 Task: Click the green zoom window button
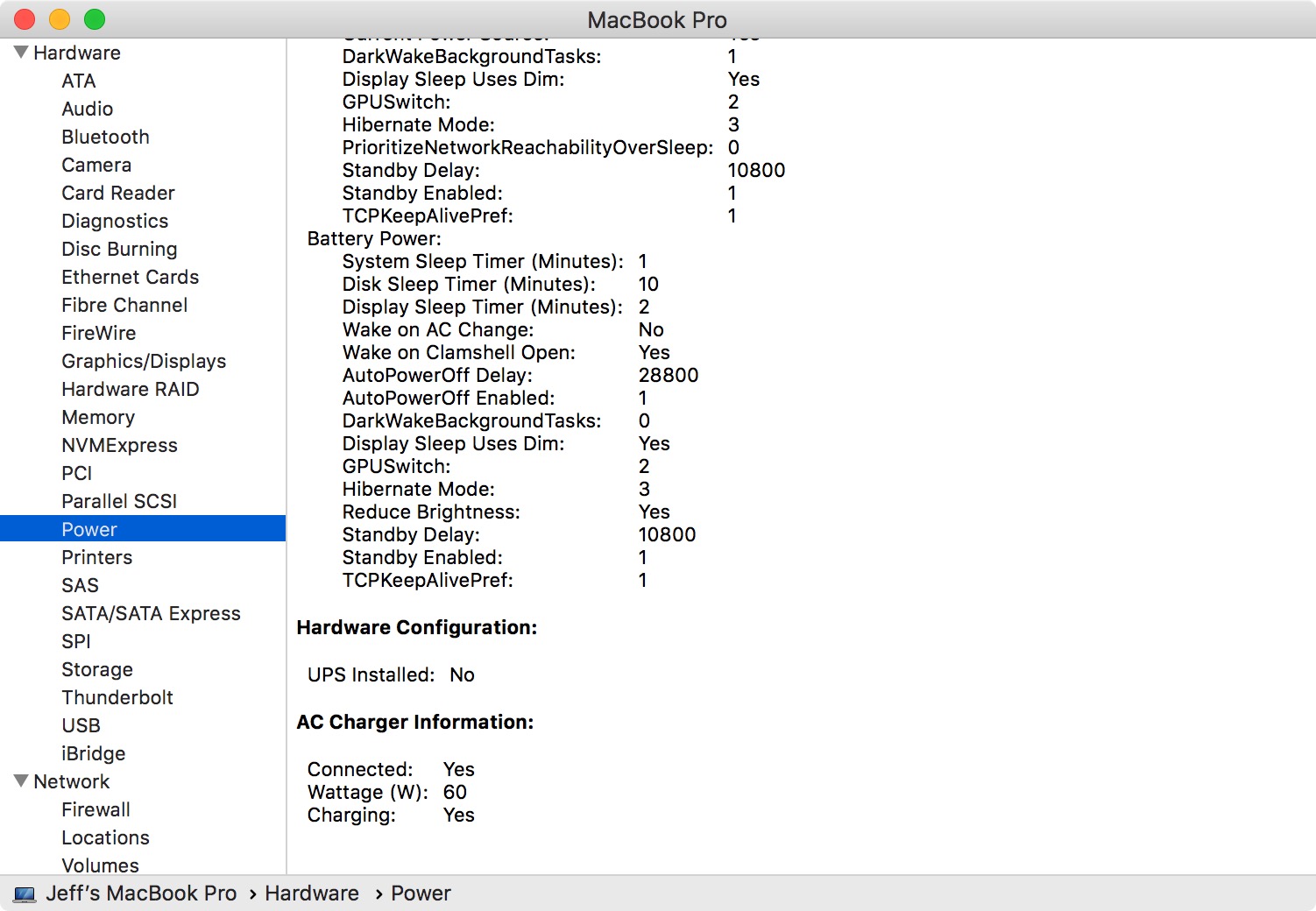(x=95, y=19)
